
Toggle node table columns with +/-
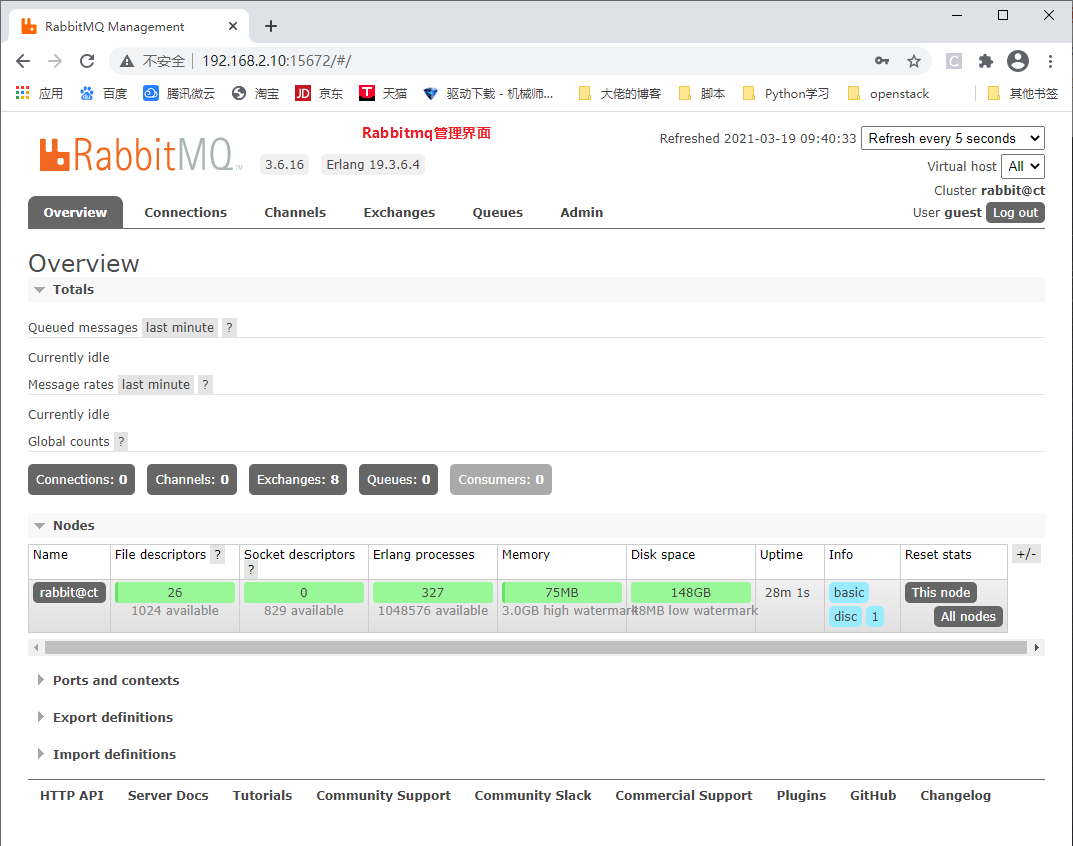pos(1026,554)
